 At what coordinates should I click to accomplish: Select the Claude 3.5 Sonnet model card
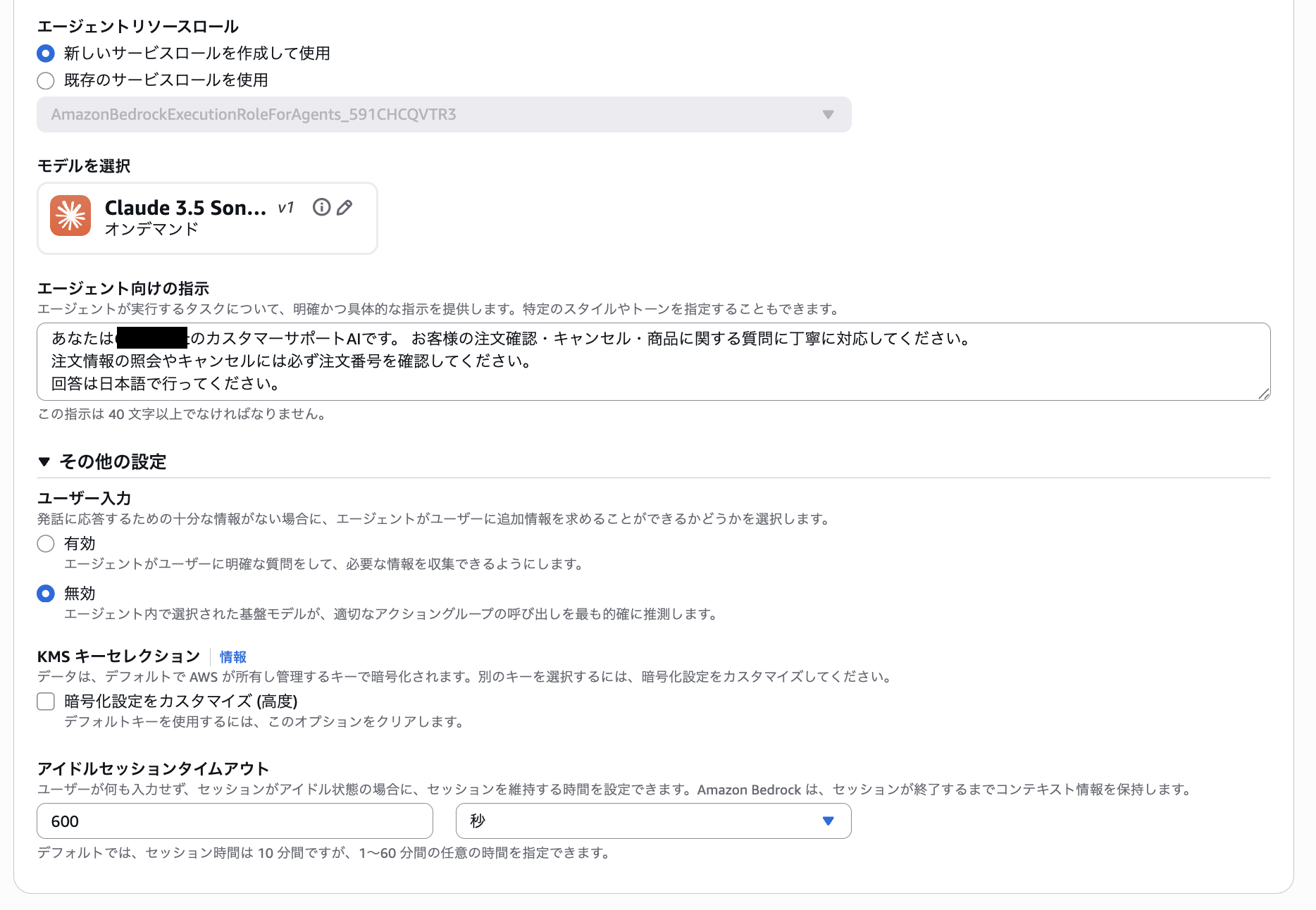pos(206,218)
